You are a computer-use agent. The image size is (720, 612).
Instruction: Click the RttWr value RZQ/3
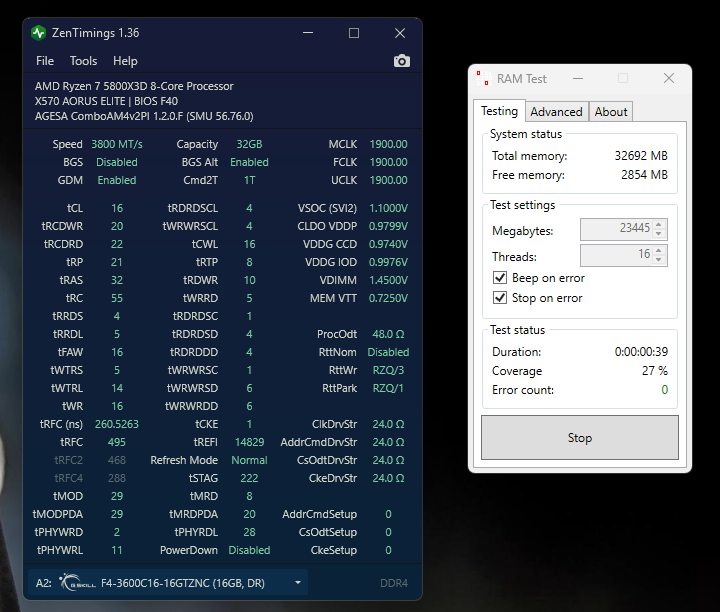388,370
